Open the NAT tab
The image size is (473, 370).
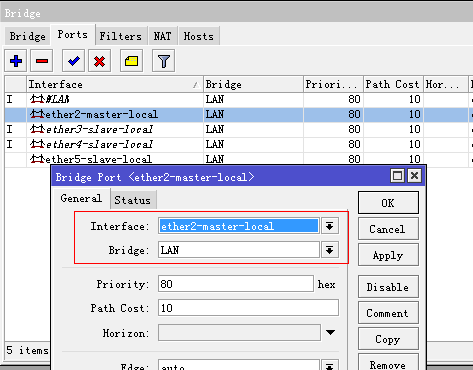tap(162, 36)
